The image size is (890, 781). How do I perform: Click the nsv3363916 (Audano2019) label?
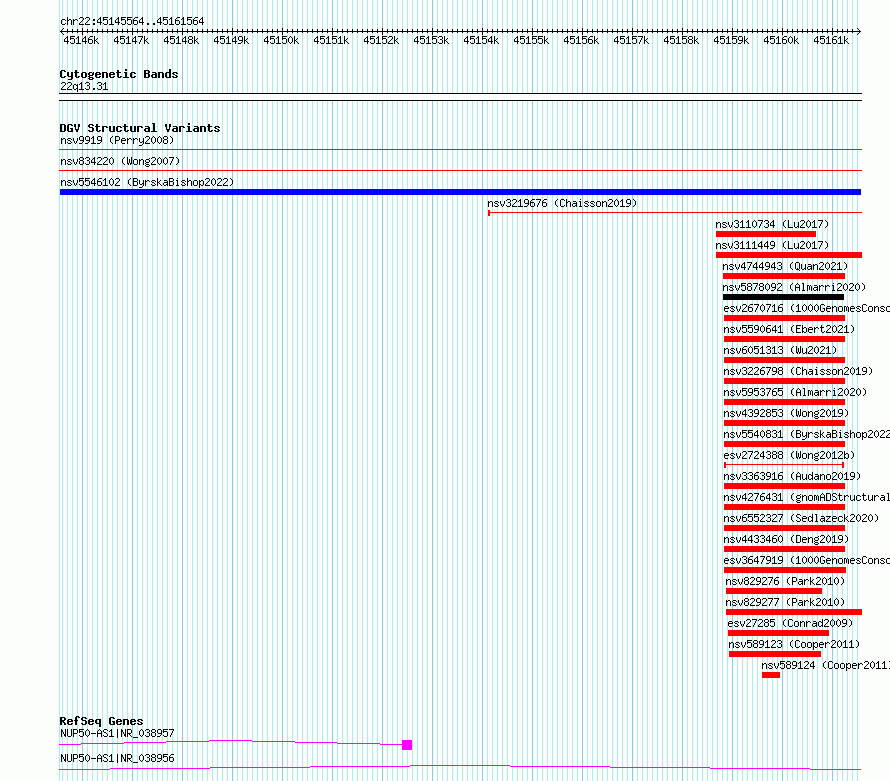click(792, 476)
